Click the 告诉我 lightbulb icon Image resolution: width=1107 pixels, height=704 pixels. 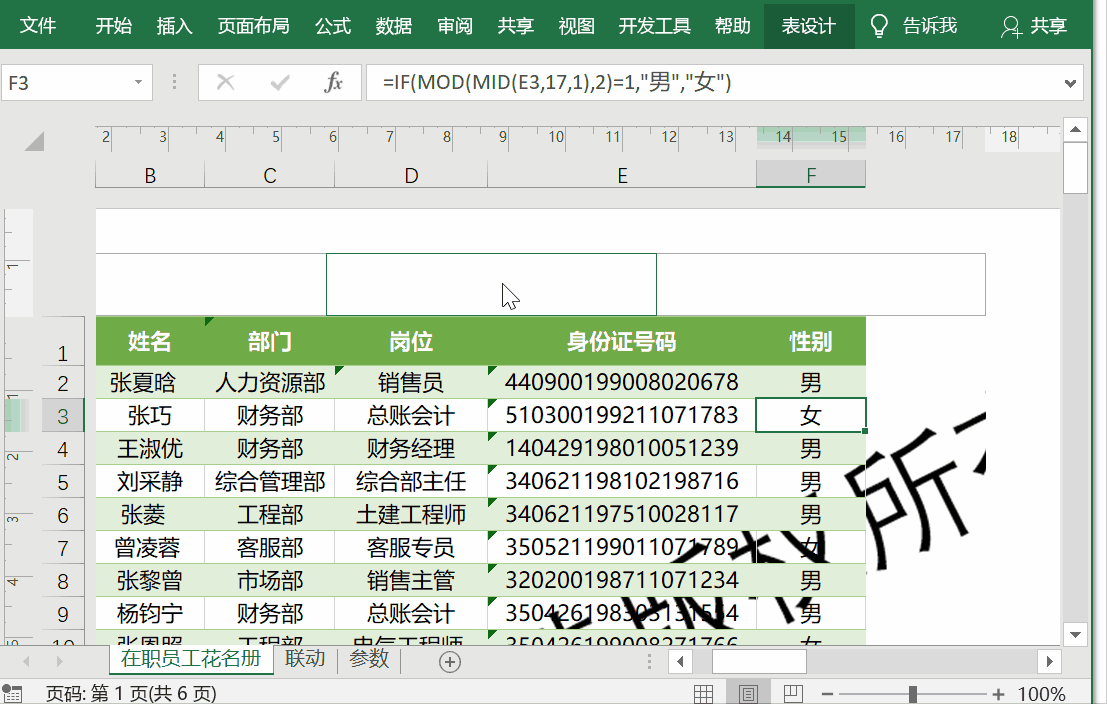(x=878, y=26)
